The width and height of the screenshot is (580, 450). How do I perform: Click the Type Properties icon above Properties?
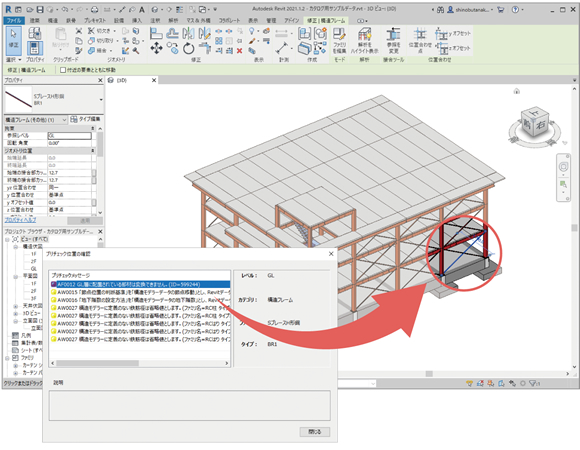35,34
